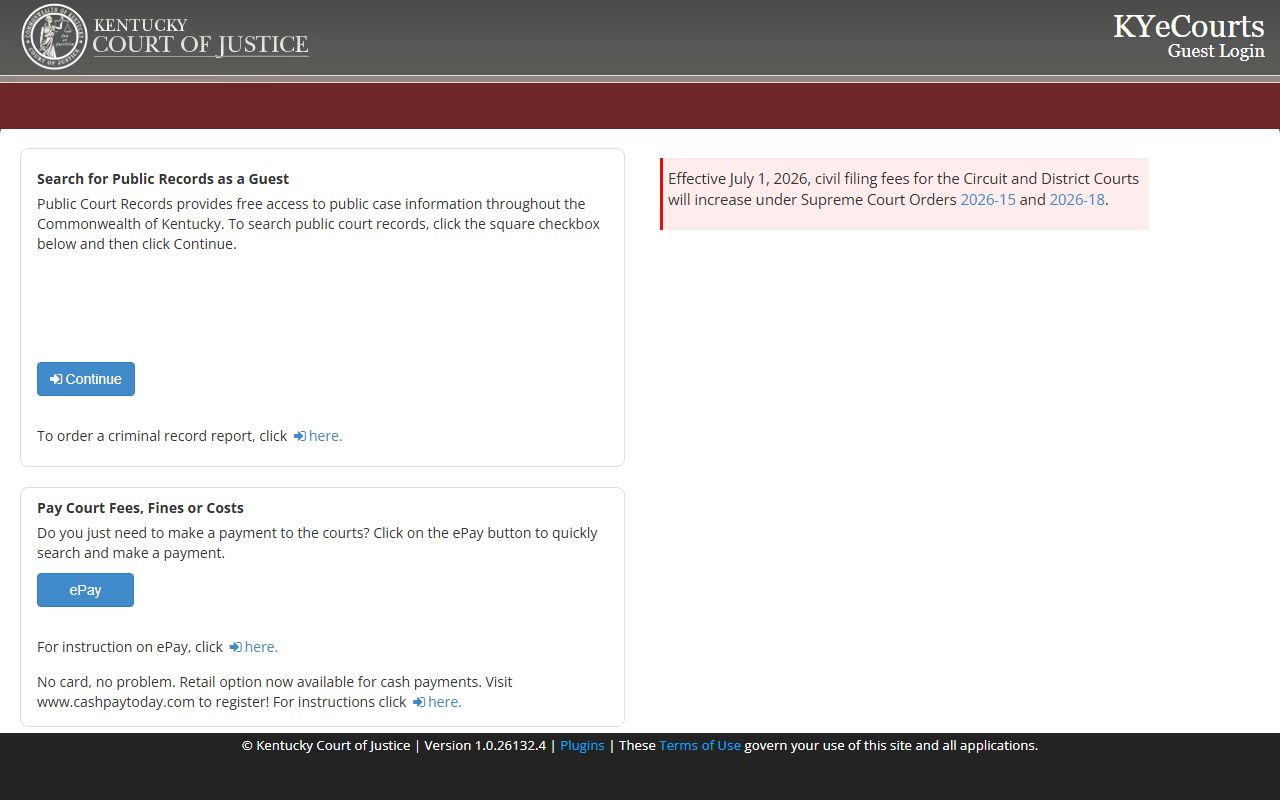This screenshot has height=800, width=1280.
Task: Open Supreme Court Order 2026-15 link
Action: tap(988, 199)
